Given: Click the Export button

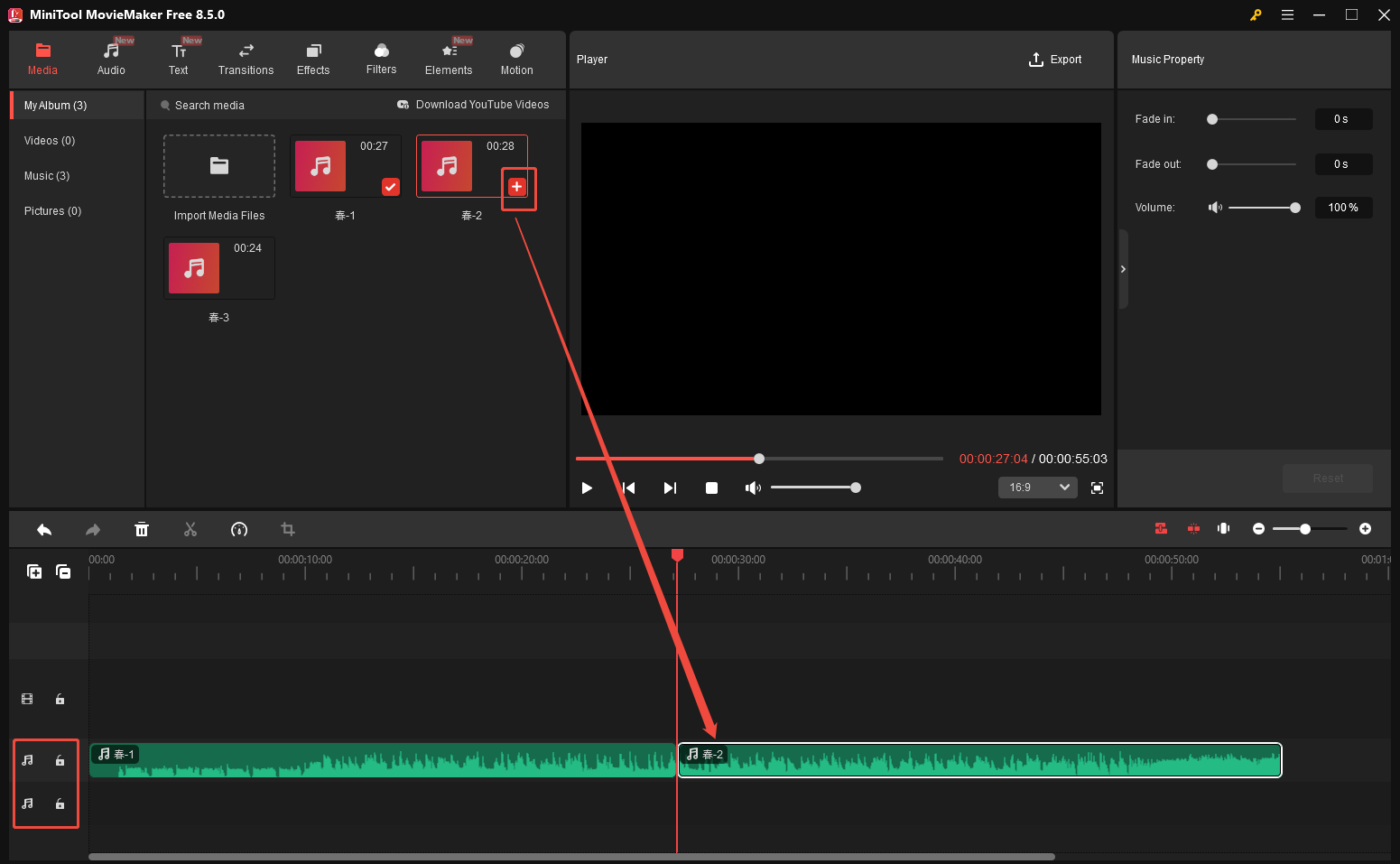Looking at the screenshot, I should point(1055,60).
